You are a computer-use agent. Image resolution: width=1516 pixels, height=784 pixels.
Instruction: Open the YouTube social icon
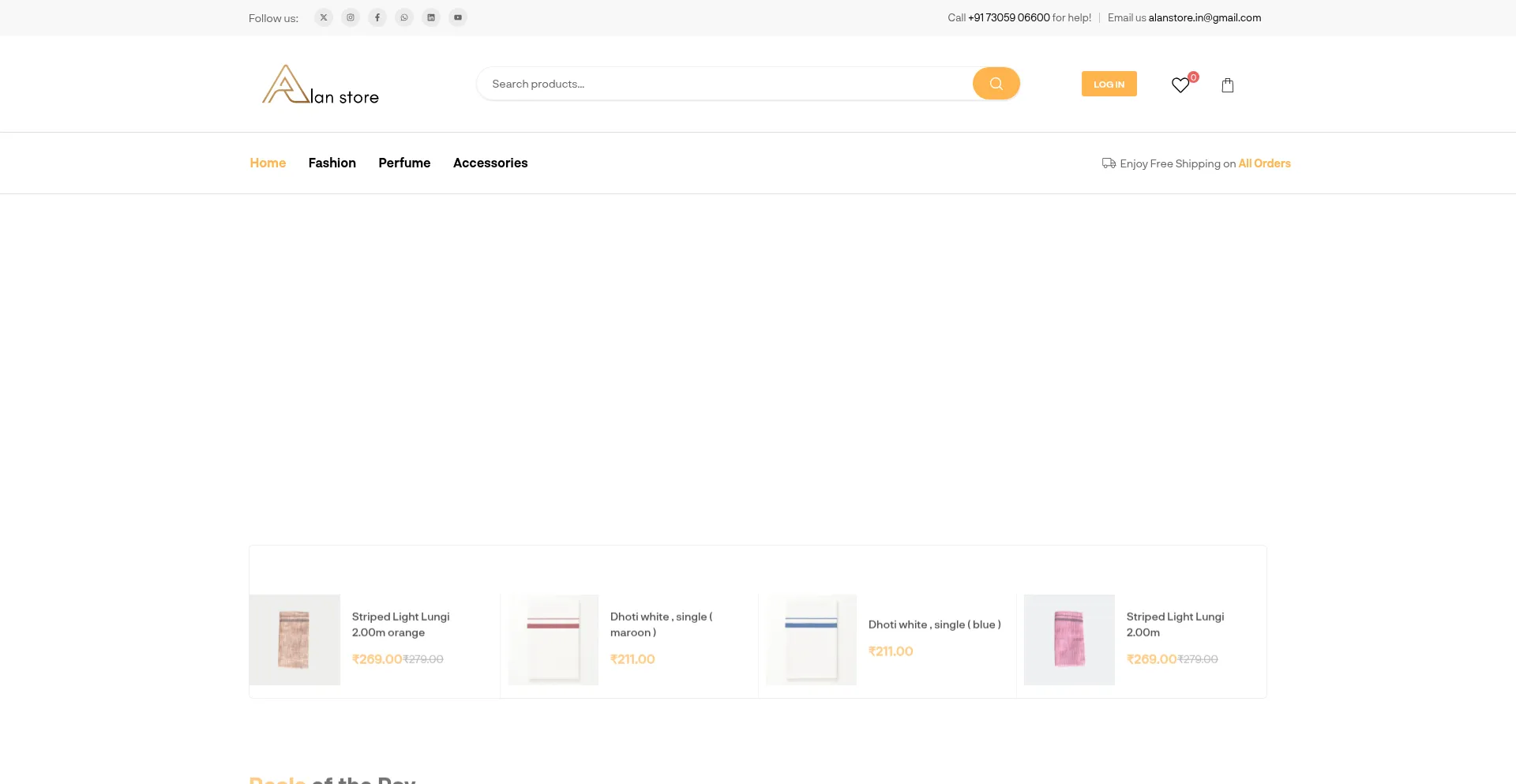click(x=458, y=17)
